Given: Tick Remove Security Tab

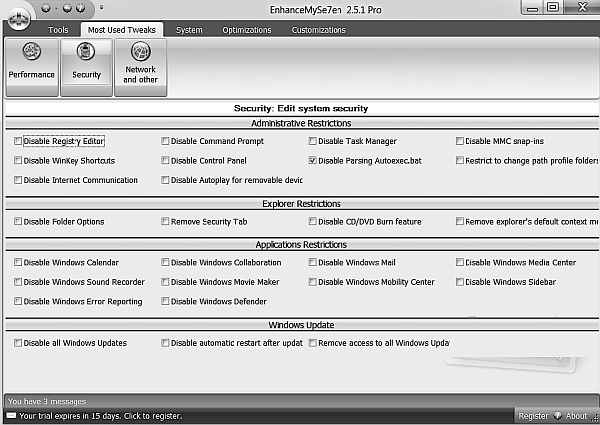Looking at the screenshot, I should coord(165,221).
